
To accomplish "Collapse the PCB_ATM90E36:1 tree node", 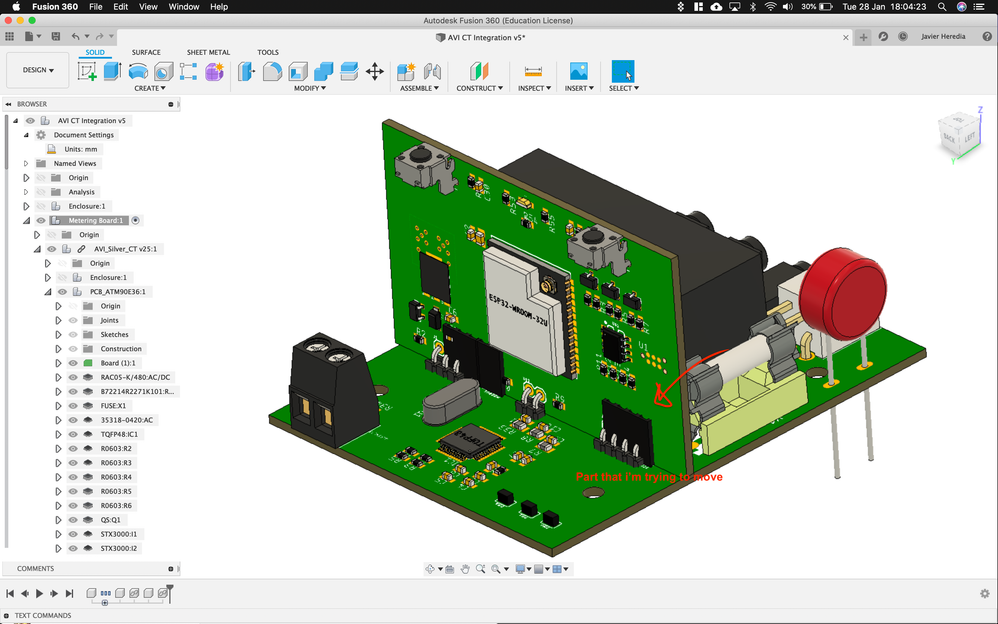I will pyautogui.click(x=48, y=292).
